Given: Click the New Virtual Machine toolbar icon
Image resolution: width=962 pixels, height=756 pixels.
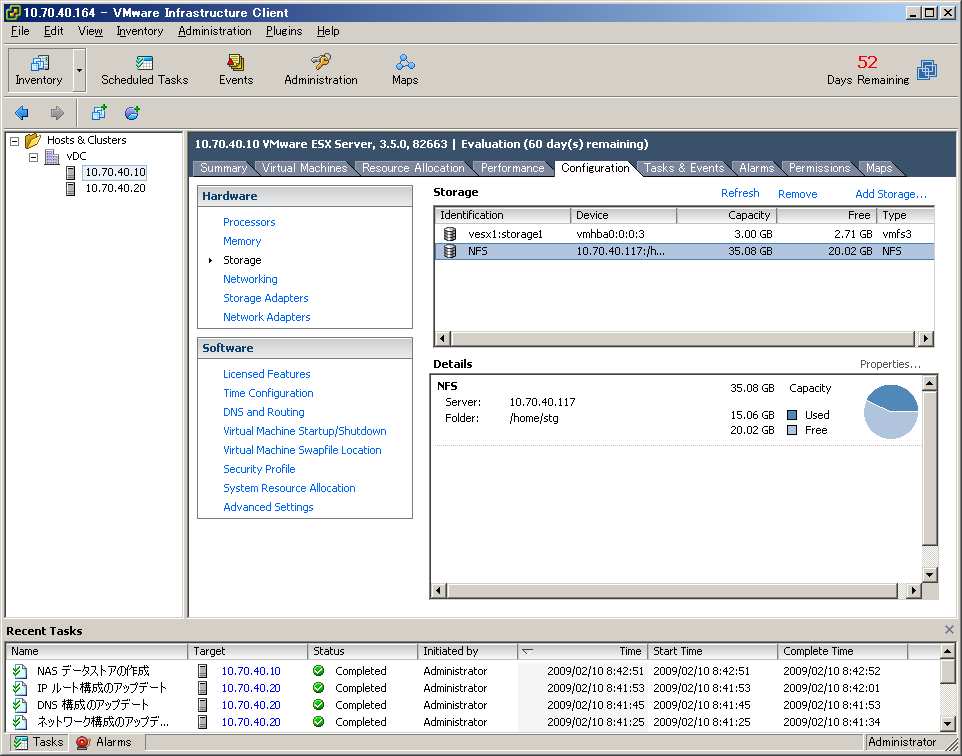Looking at the screenshot, I should click(x=99, y=113).
